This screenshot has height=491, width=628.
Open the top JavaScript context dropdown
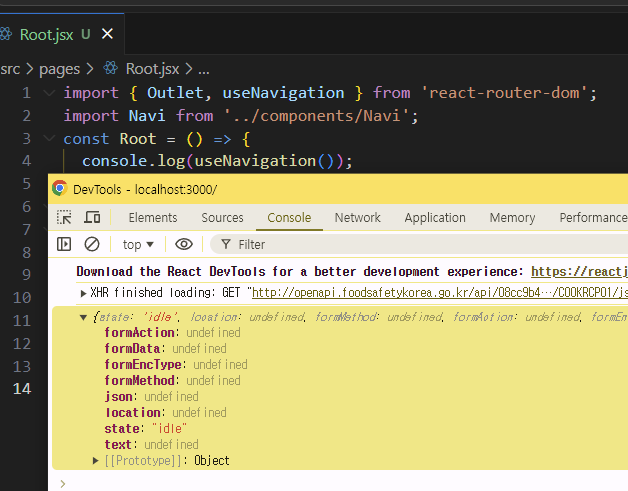pos(138,244)
